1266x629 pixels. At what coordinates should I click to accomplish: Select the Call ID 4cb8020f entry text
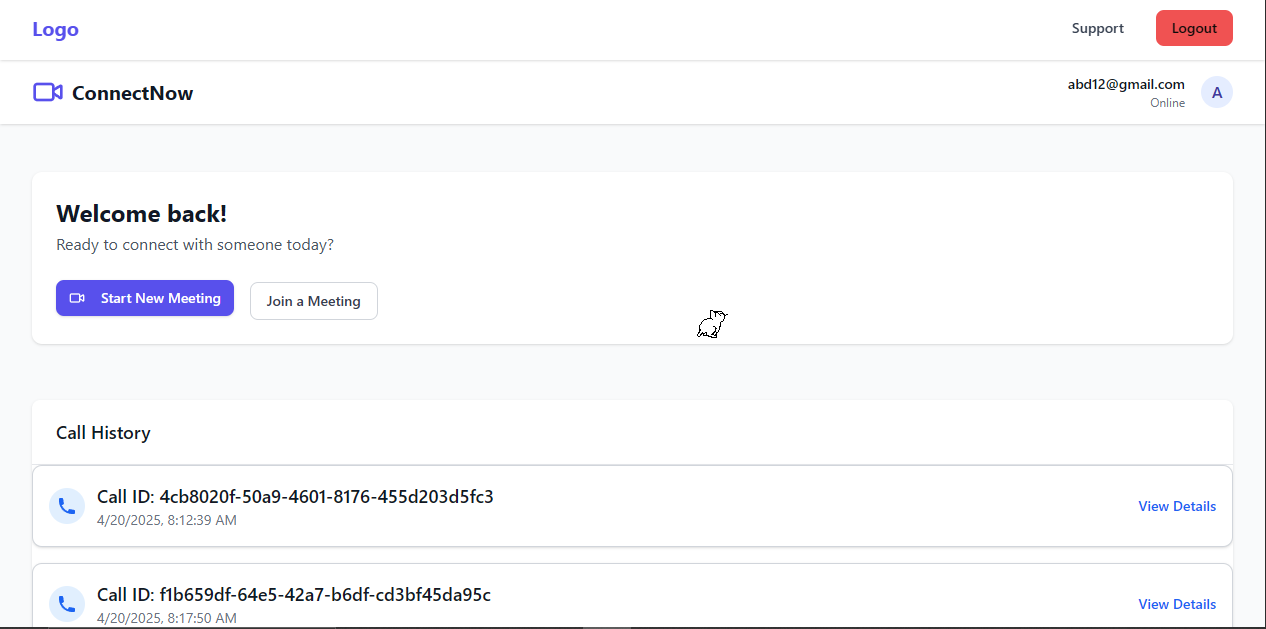295,497
